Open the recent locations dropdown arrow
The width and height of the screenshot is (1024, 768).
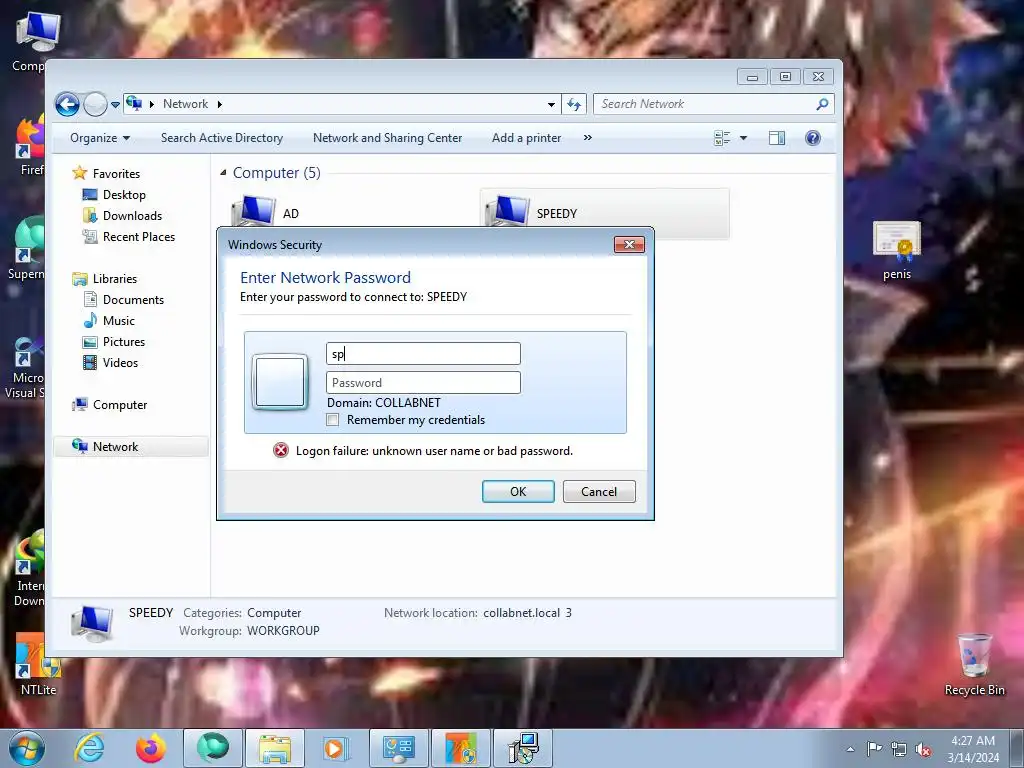tap(116, 104)
